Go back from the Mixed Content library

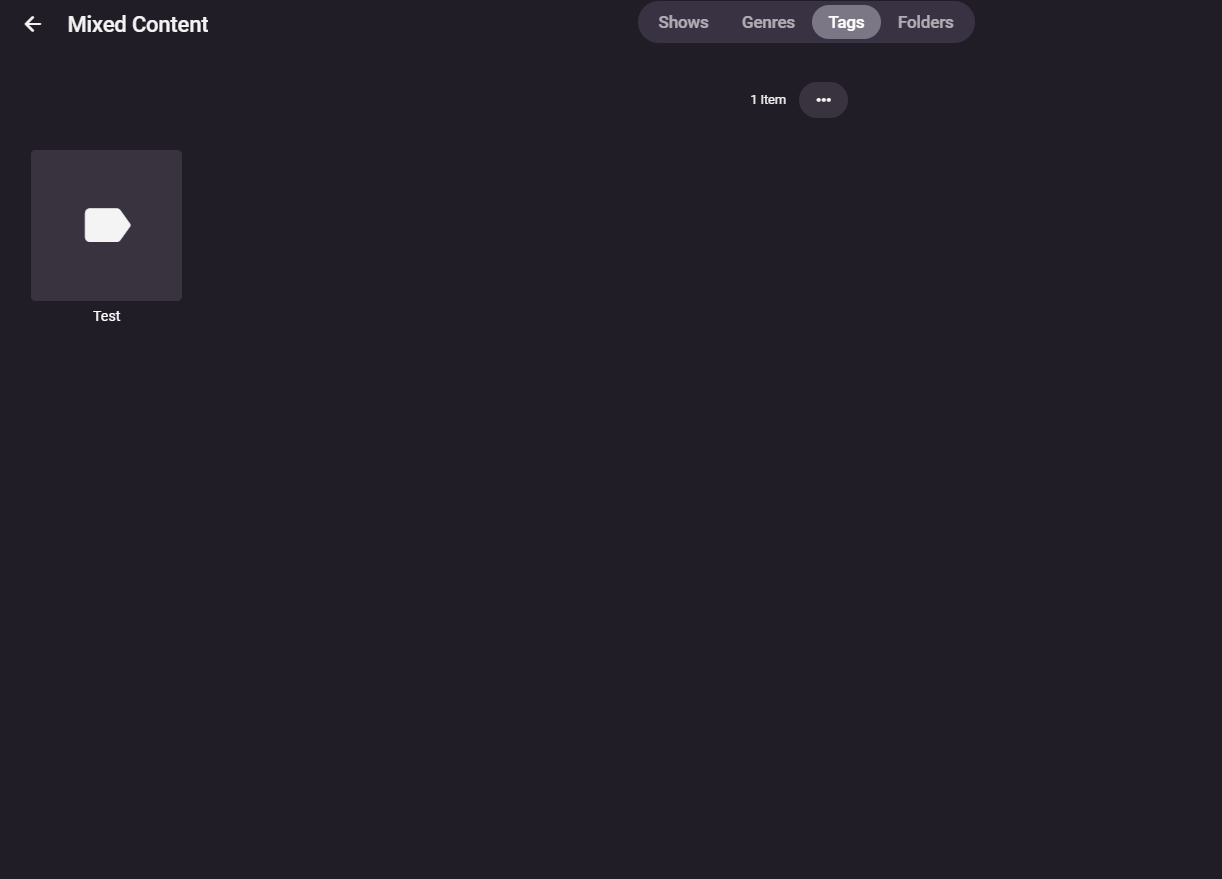33,24
